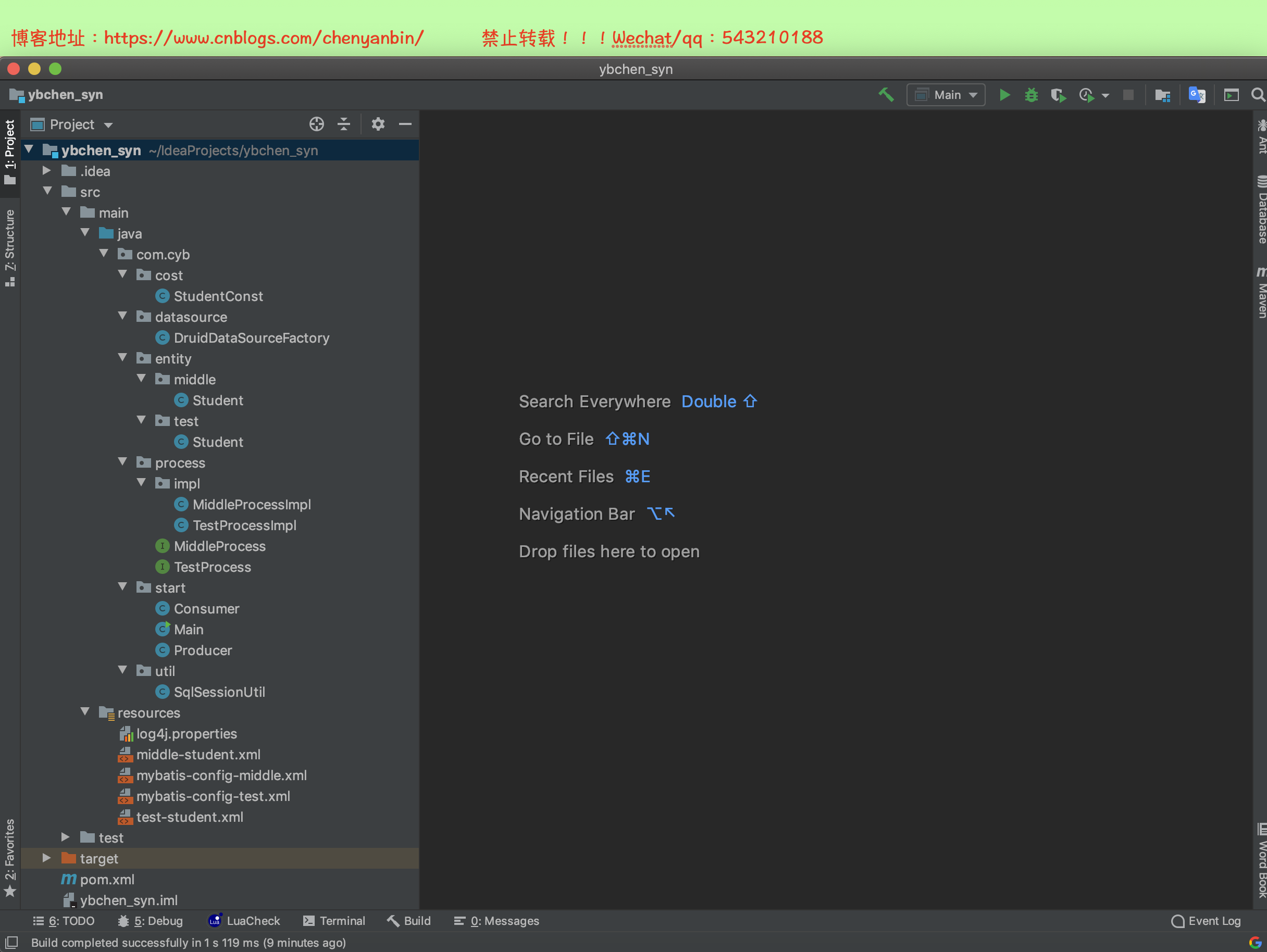Toggle tool window bars icon in status bar
The image size is (1267, 952).
11,942
